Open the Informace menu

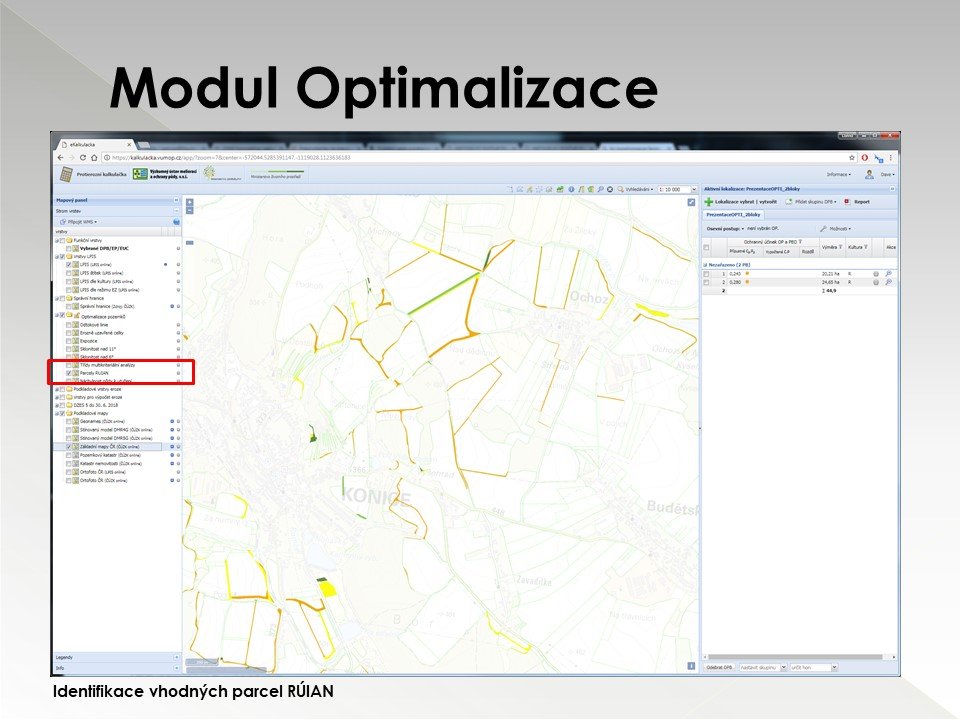(x=838, y=174)
